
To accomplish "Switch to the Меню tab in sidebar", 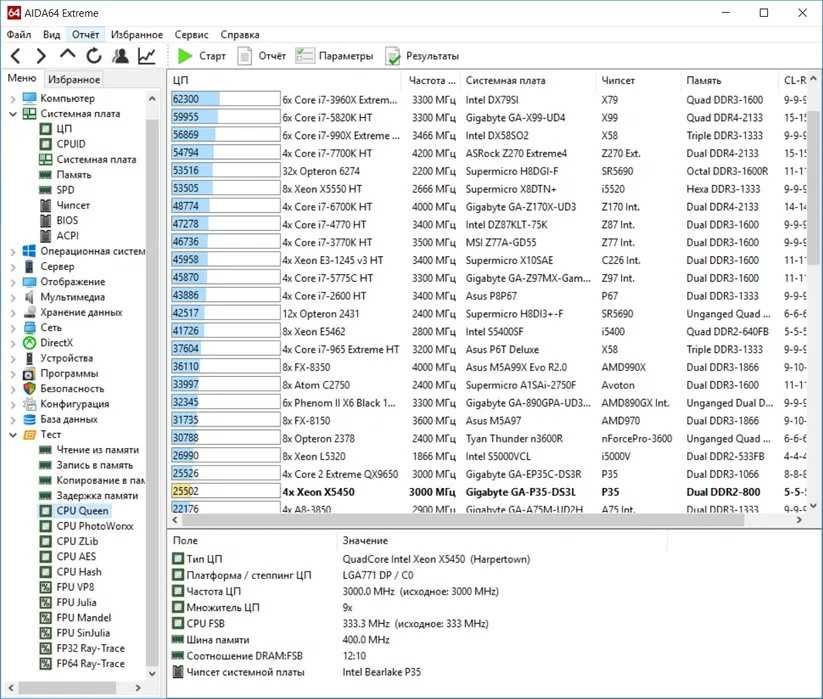I will (22, 78).
